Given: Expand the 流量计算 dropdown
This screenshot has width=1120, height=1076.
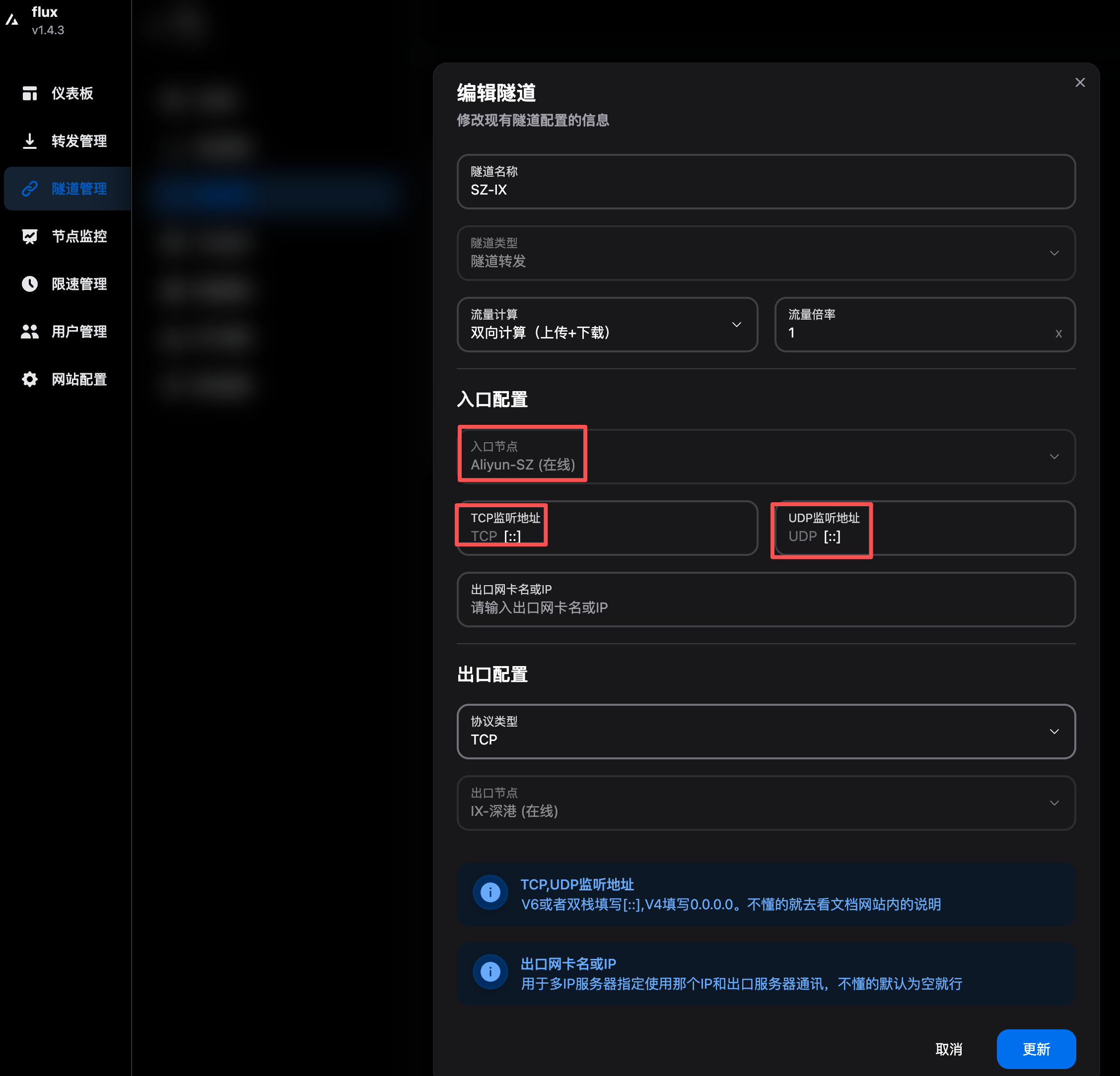Looking at the screenshot, I should click(607, 325).
